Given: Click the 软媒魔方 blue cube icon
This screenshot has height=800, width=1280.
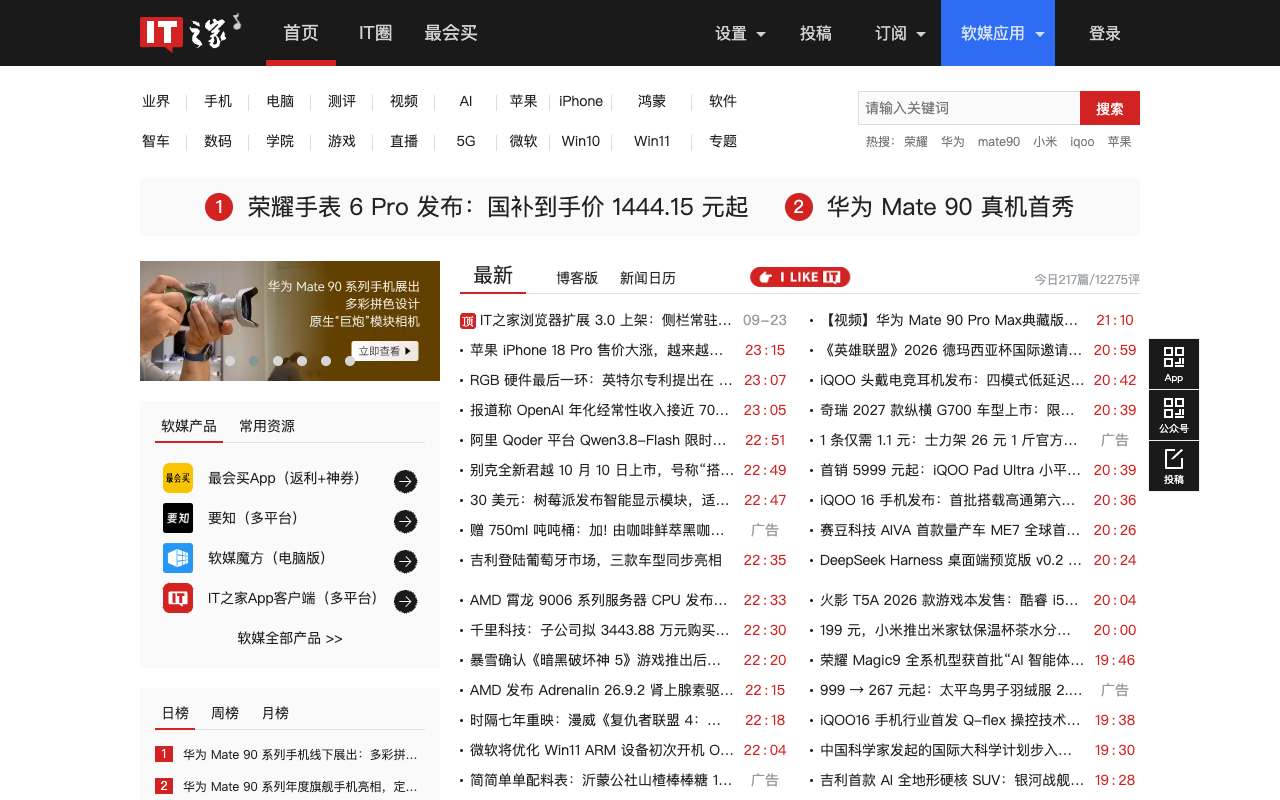Looking at the screenshot, I should click(x=178, y=558).
